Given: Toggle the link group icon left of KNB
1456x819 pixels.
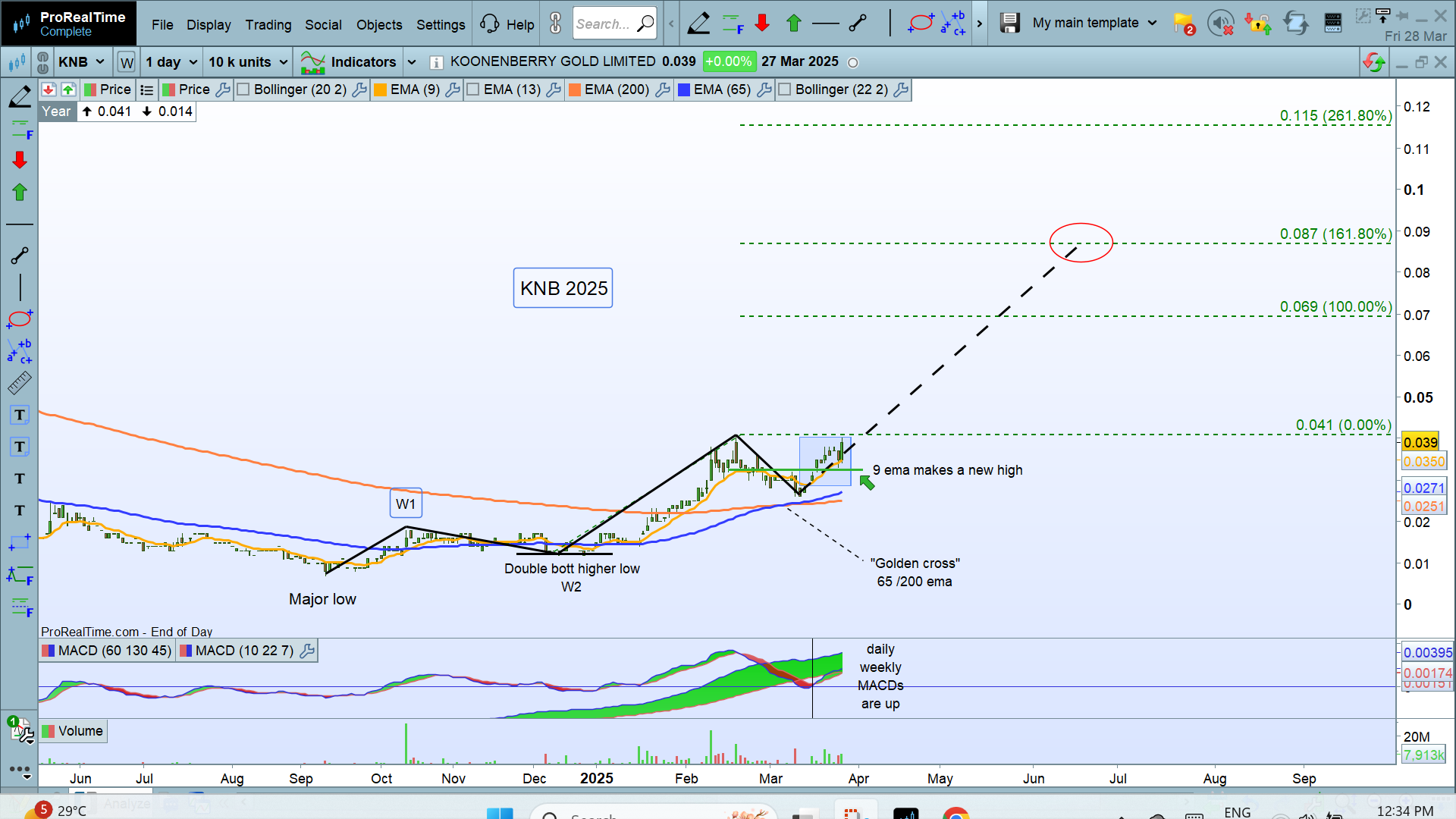Looking at the screenshot, I should point(42,62).
